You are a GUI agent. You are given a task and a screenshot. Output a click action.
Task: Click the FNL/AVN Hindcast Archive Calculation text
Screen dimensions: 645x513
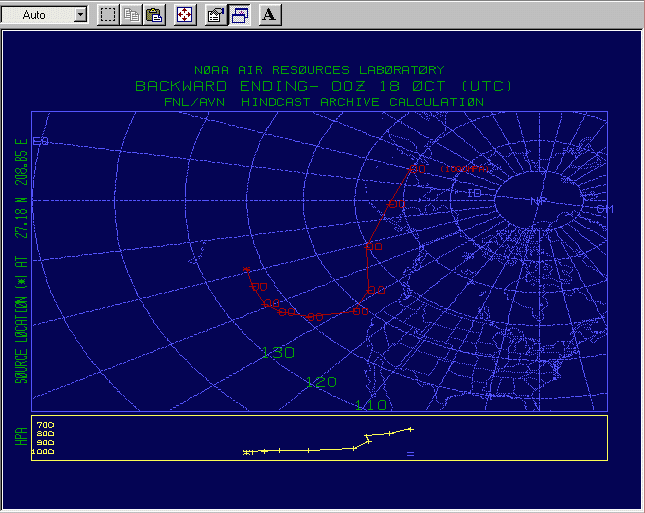pos(323,101)
